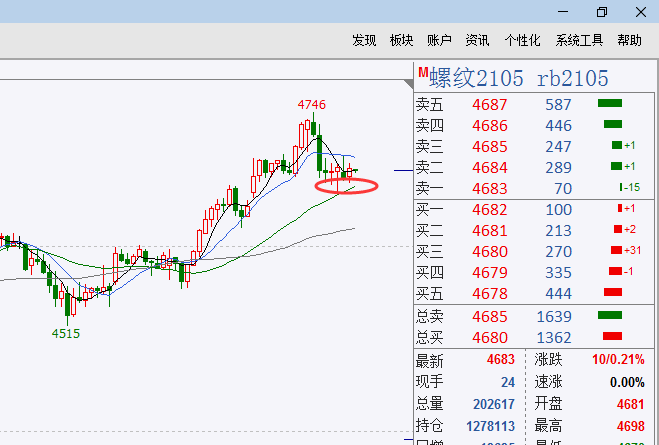
Task: Click the 总卖 green volume bar
Action: click(x=610, y=315)
